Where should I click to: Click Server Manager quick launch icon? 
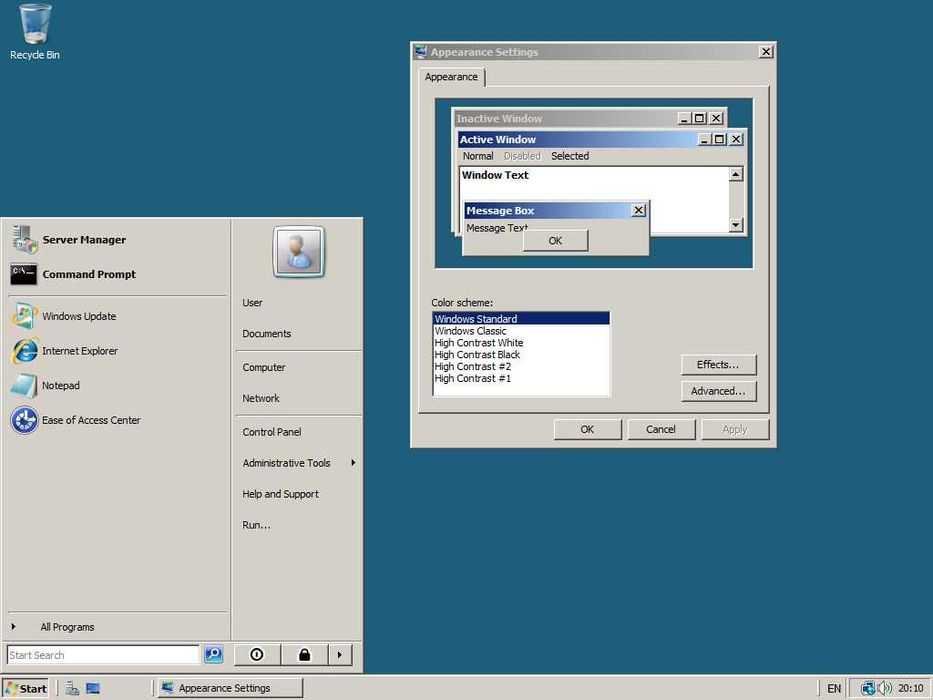[x=73, y=688]
